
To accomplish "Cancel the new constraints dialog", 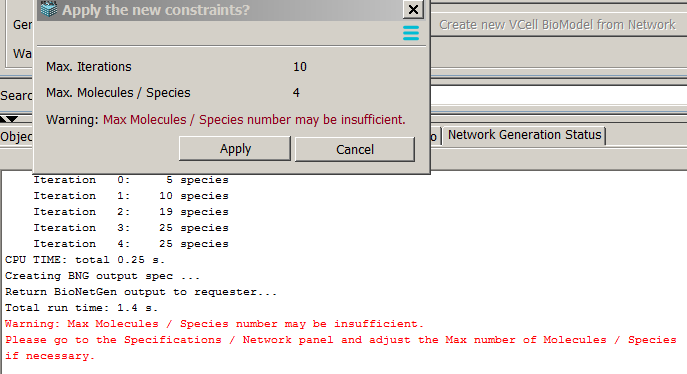I will (355, 149).
